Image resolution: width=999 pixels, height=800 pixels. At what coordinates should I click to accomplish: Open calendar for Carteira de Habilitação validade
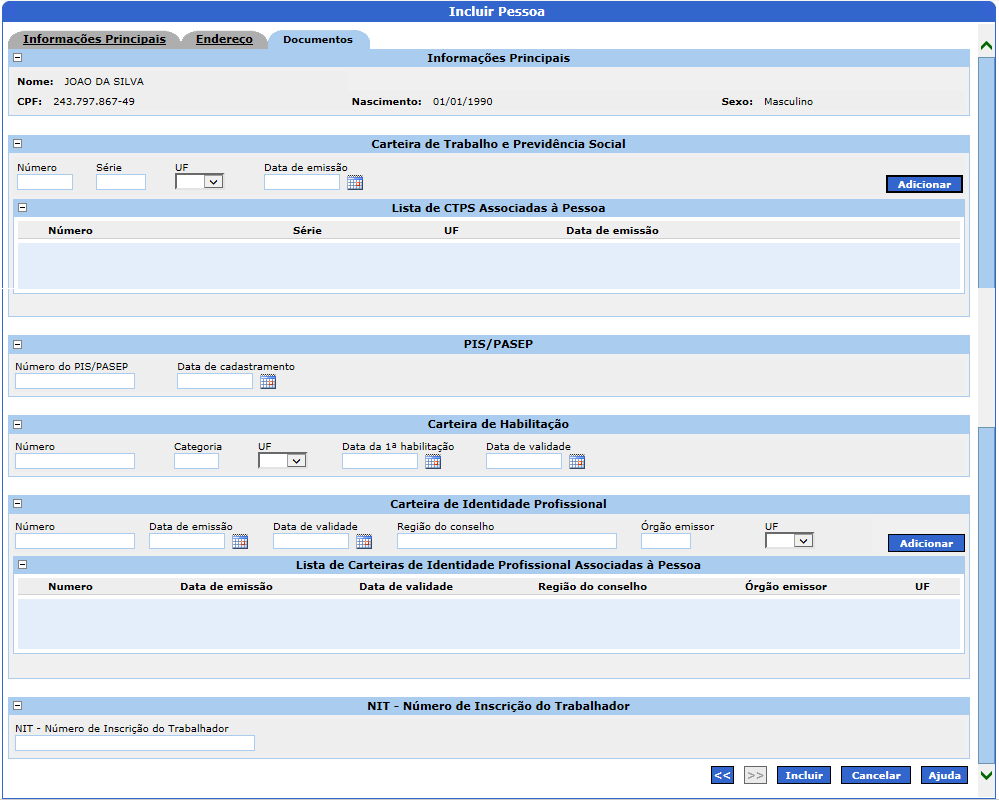576,461
